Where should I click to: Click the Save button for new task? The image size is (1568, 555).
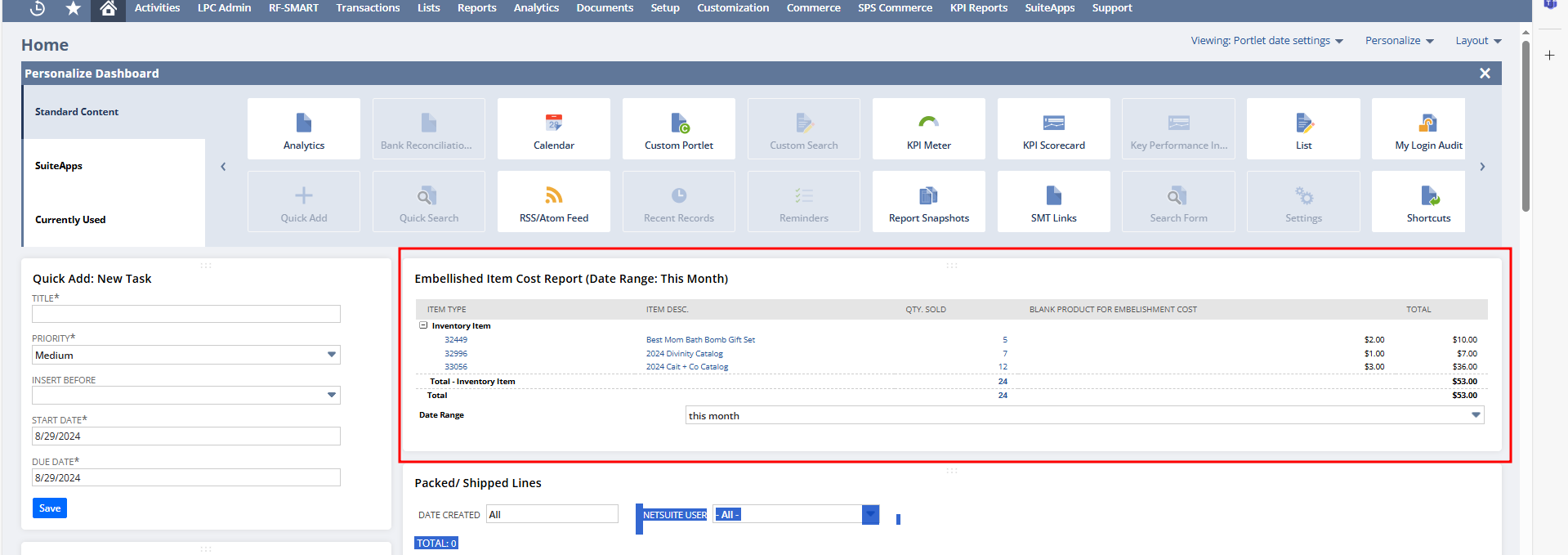(50, 508)
